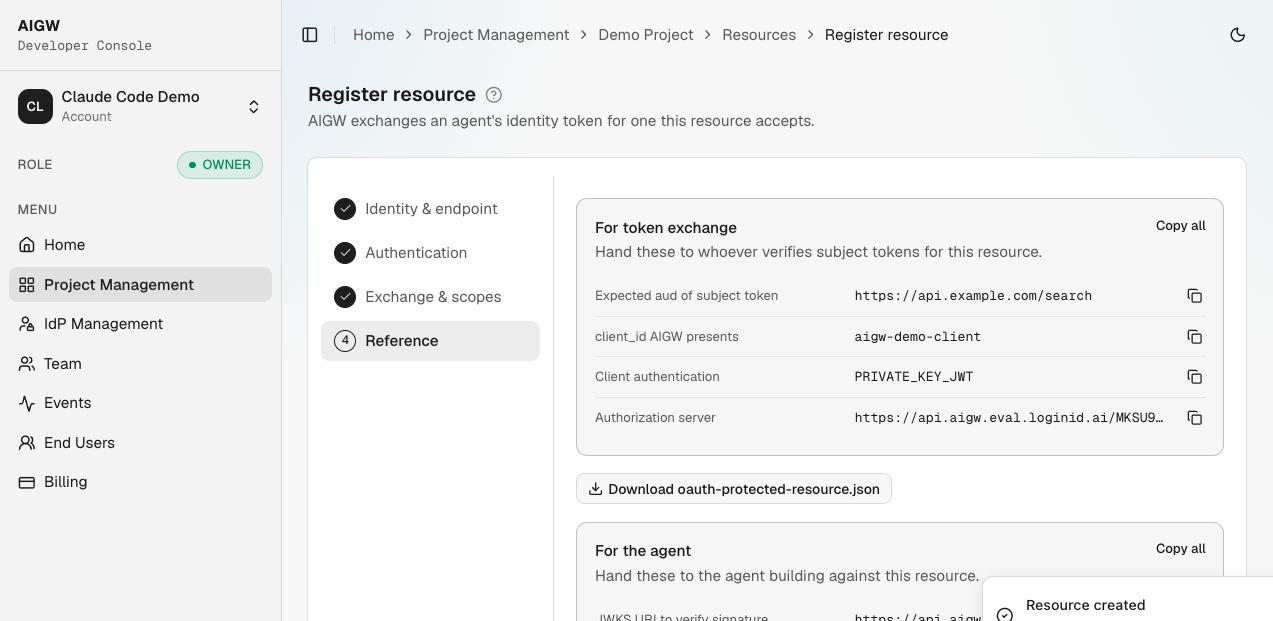1273x621 pixels.
Task: Download oauth-protected-resource.json file
Action: (x=734, y=489)
